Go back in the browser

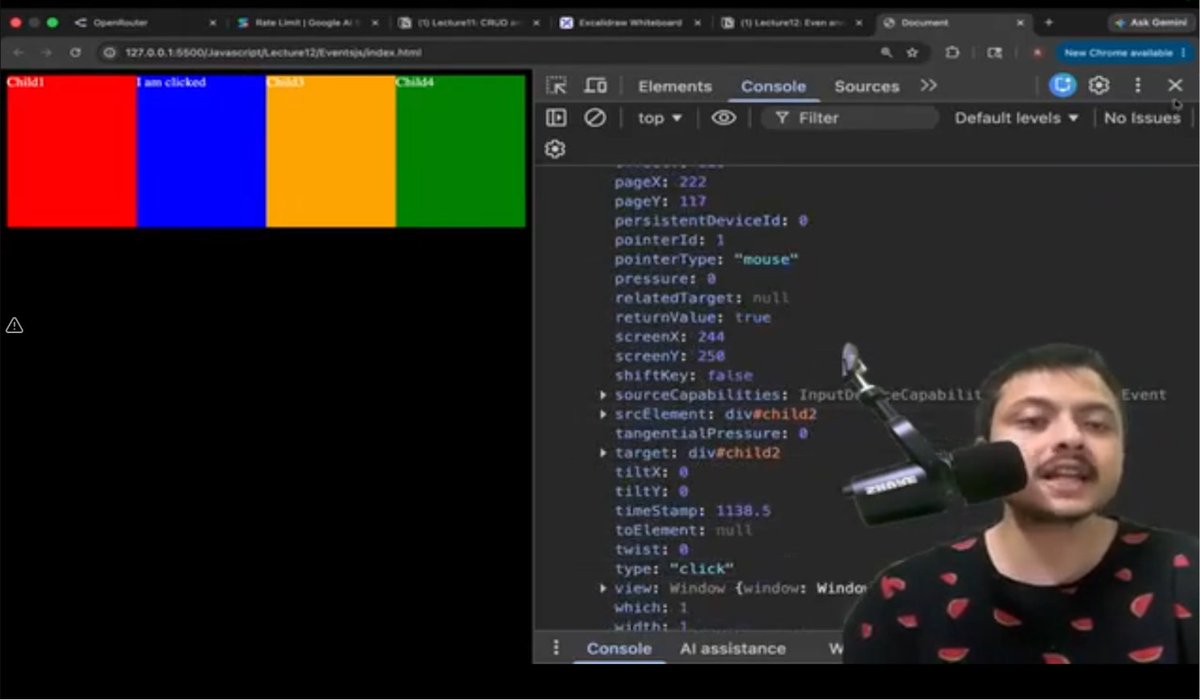19,52
